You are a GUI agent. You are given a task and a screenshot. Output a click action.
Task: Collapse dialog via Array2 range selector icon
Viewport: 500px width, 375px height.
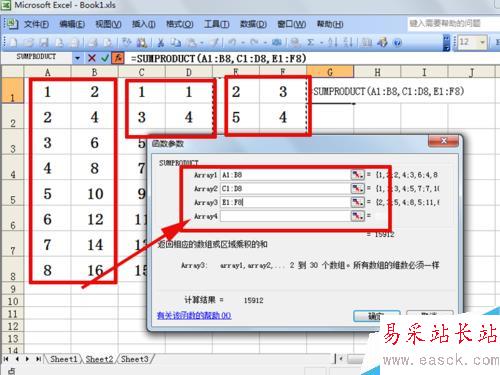(x=357, y=188)
